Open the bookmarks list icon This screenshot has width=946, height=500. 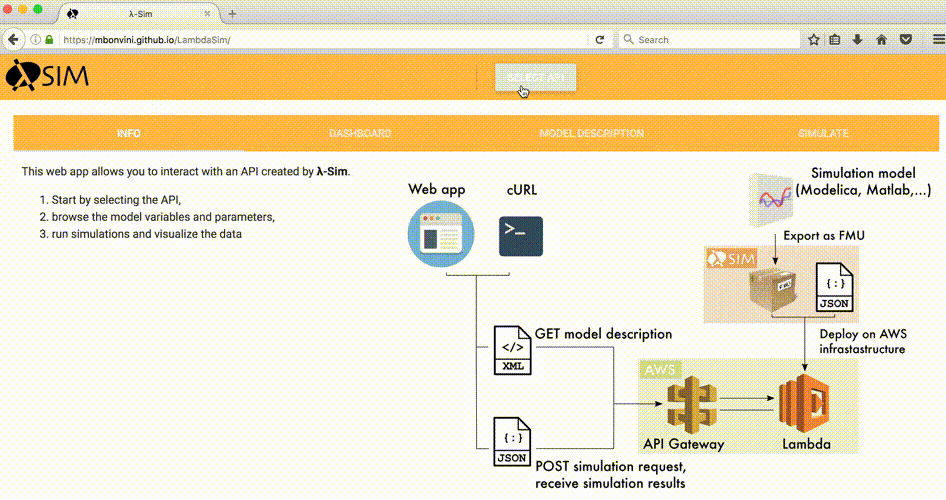[835, 40]
